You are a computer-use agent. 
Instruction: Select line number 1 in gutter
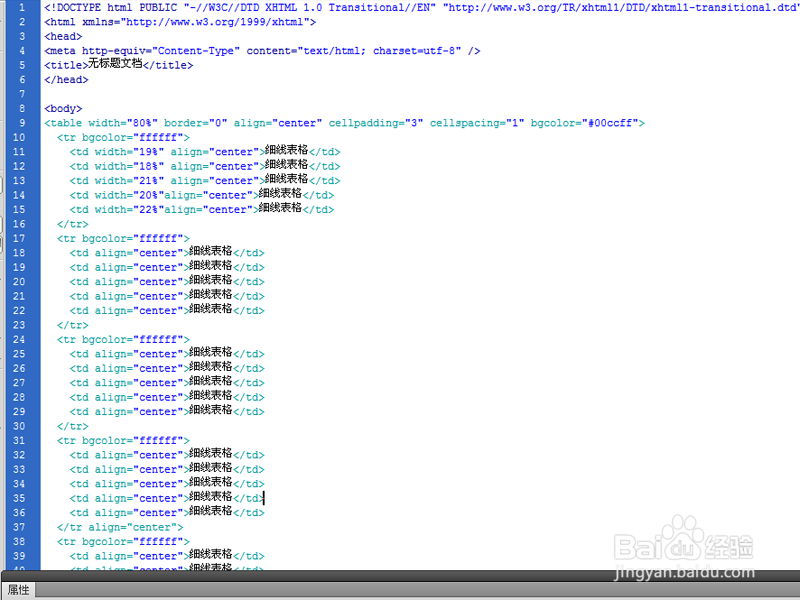point(22,8)
